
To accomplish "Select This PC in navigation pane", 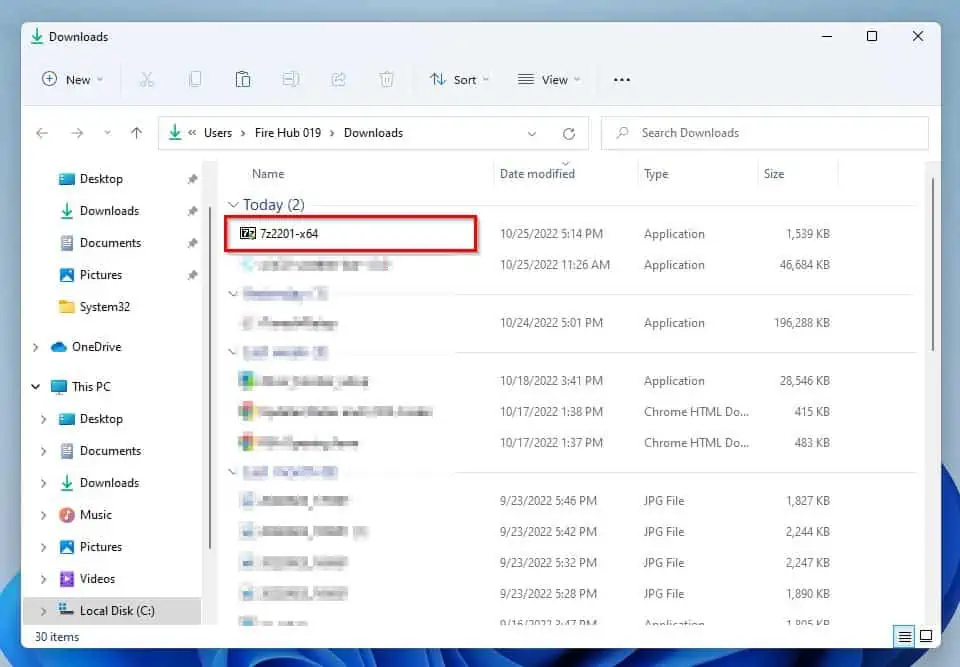I will [81, 386].
